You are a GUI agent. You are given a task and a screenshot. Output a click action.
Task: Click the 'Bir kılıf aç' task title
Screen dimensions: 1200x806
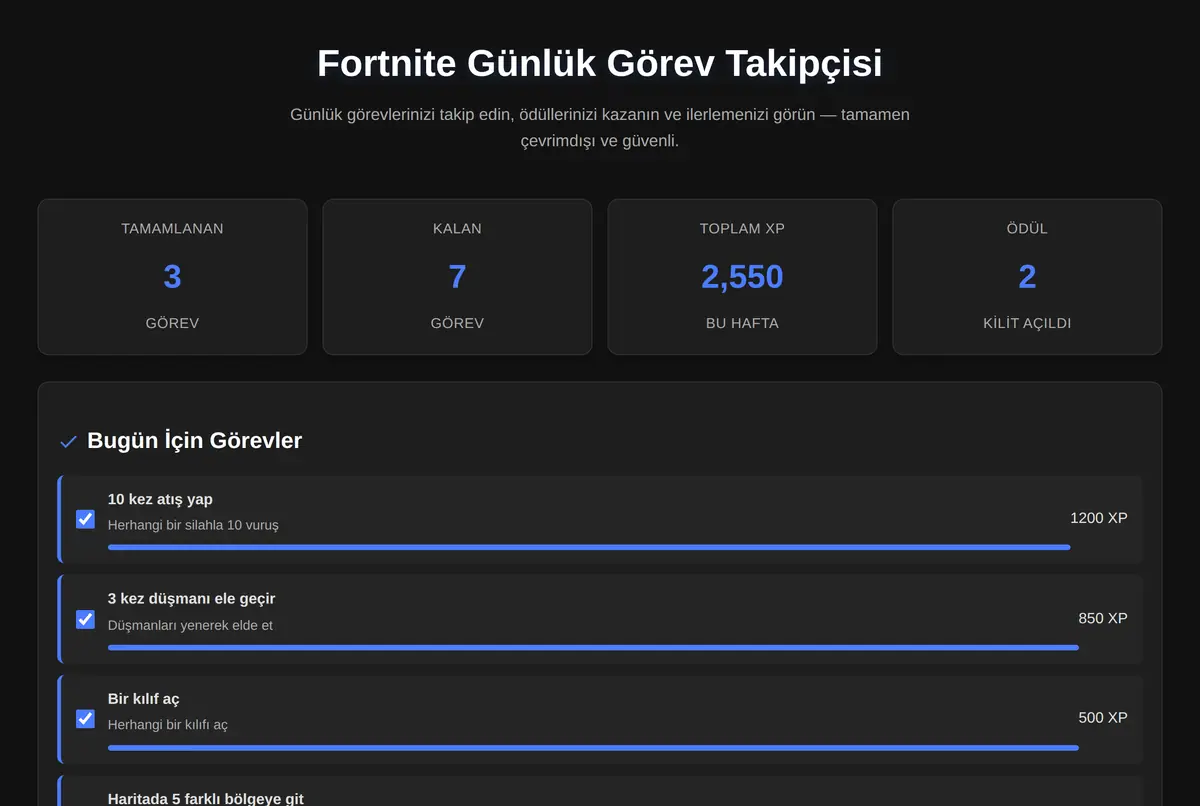pyautogui.click(x=144, y=699)
